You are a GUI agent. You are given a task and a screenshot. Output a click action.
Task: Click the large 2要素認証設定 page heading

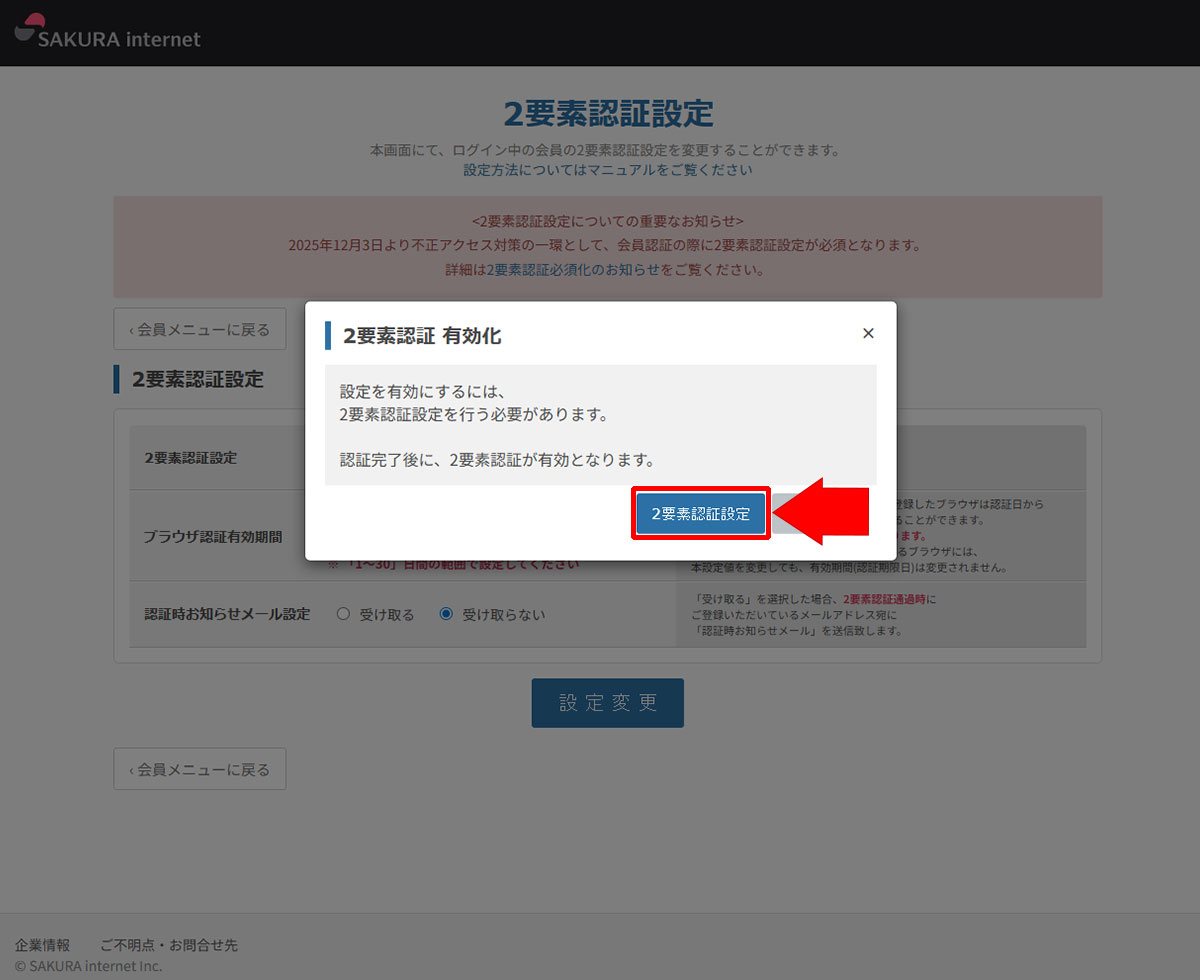pyautogui.click(x=607, y=115)
